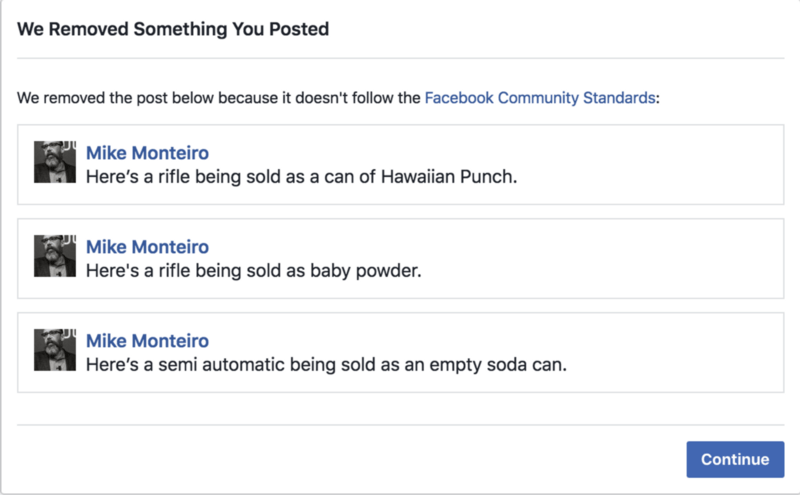Click the avatar next to the soda can post

(x=55, y=351)
